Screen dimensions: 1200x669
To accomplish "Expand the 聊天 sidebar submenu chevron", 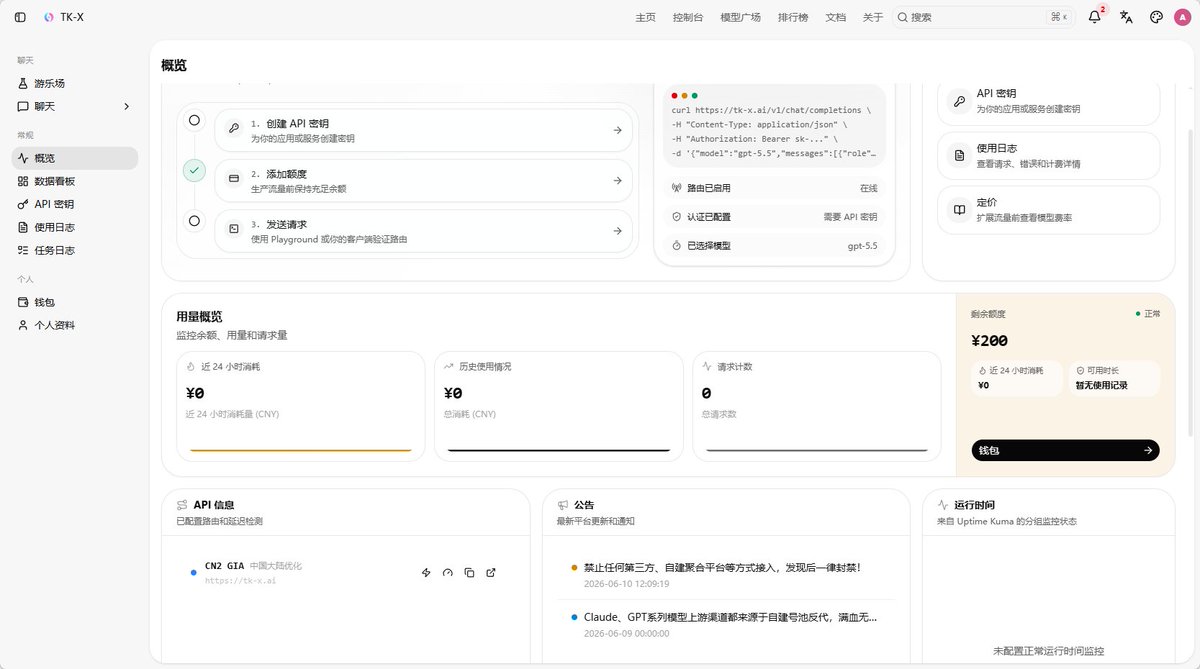I will 126,106.
